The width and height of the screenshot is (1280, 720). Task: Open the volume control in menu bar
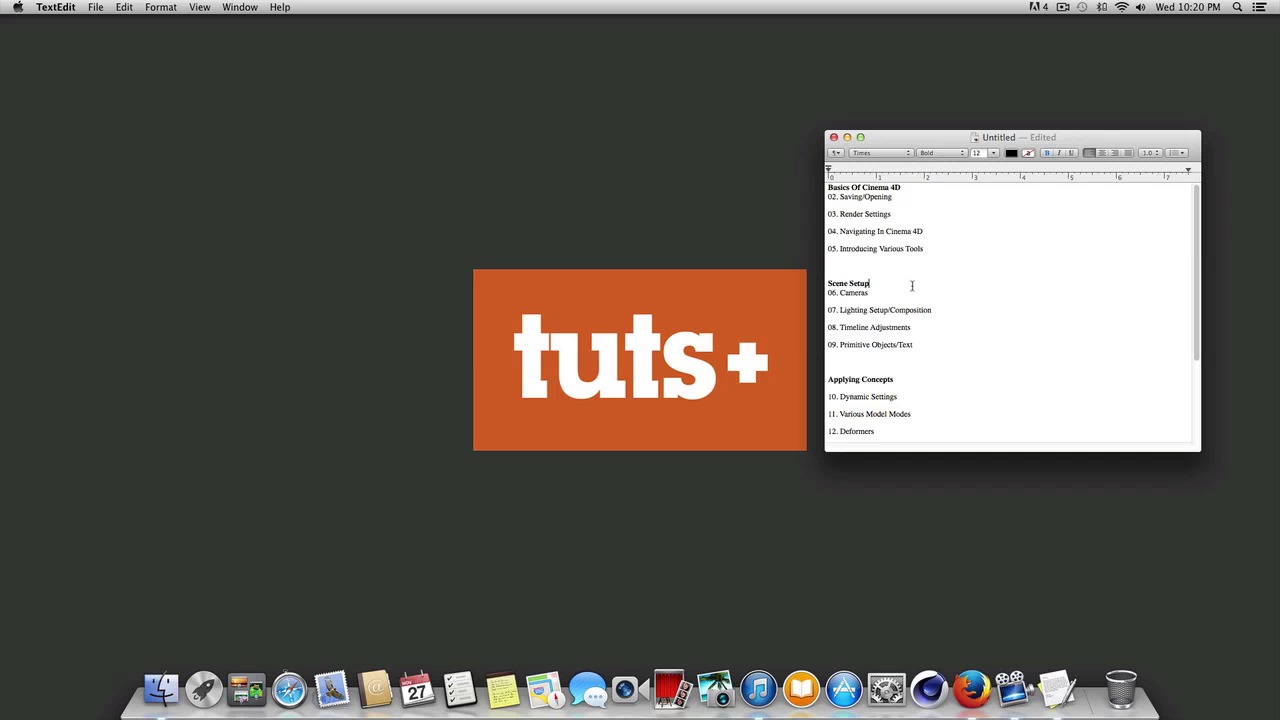(x=1140, y=7)
